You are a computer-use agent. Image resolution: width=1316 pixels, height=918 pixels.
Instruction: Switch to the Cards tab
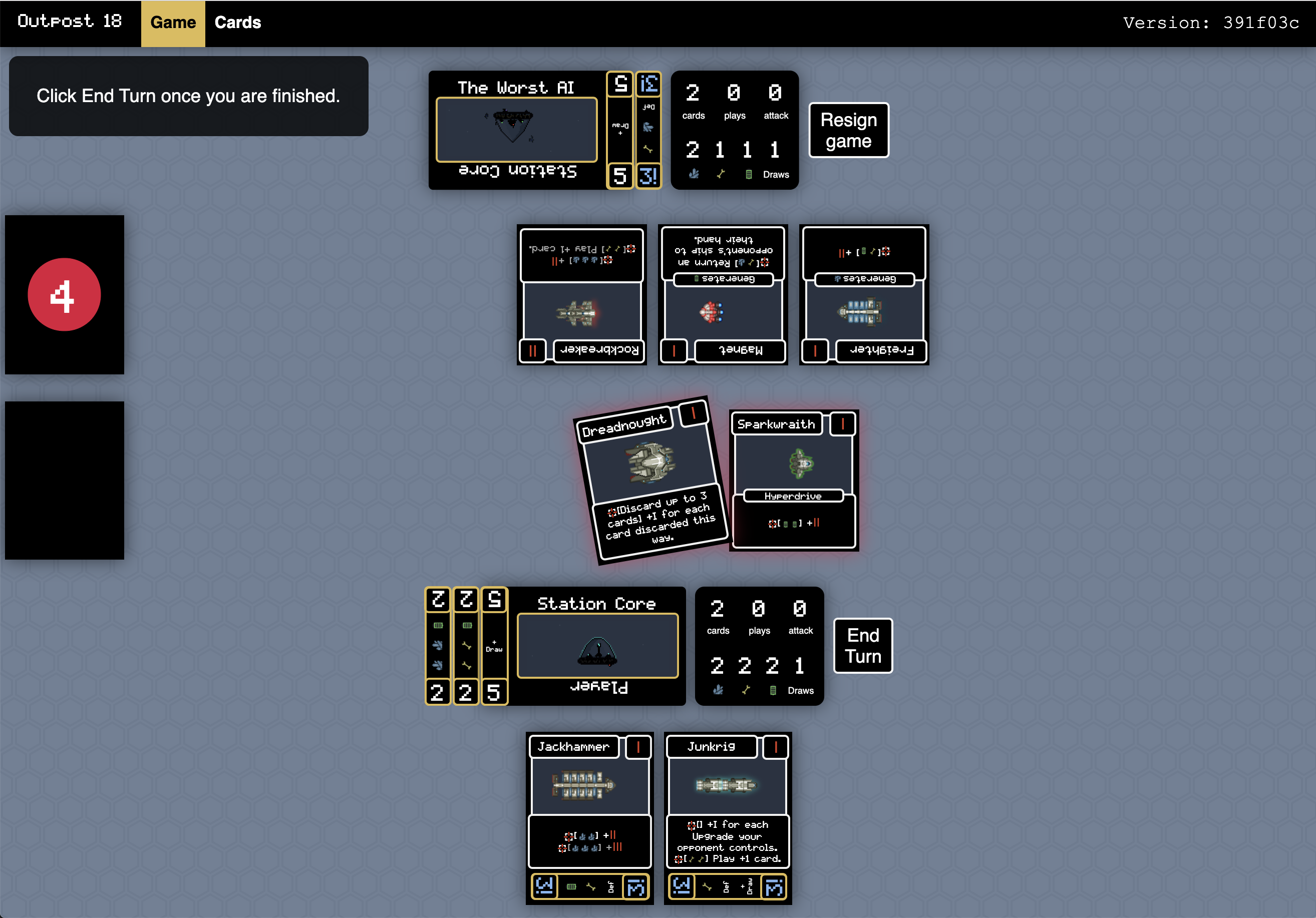pyautogui.click(x=237, y=23)
